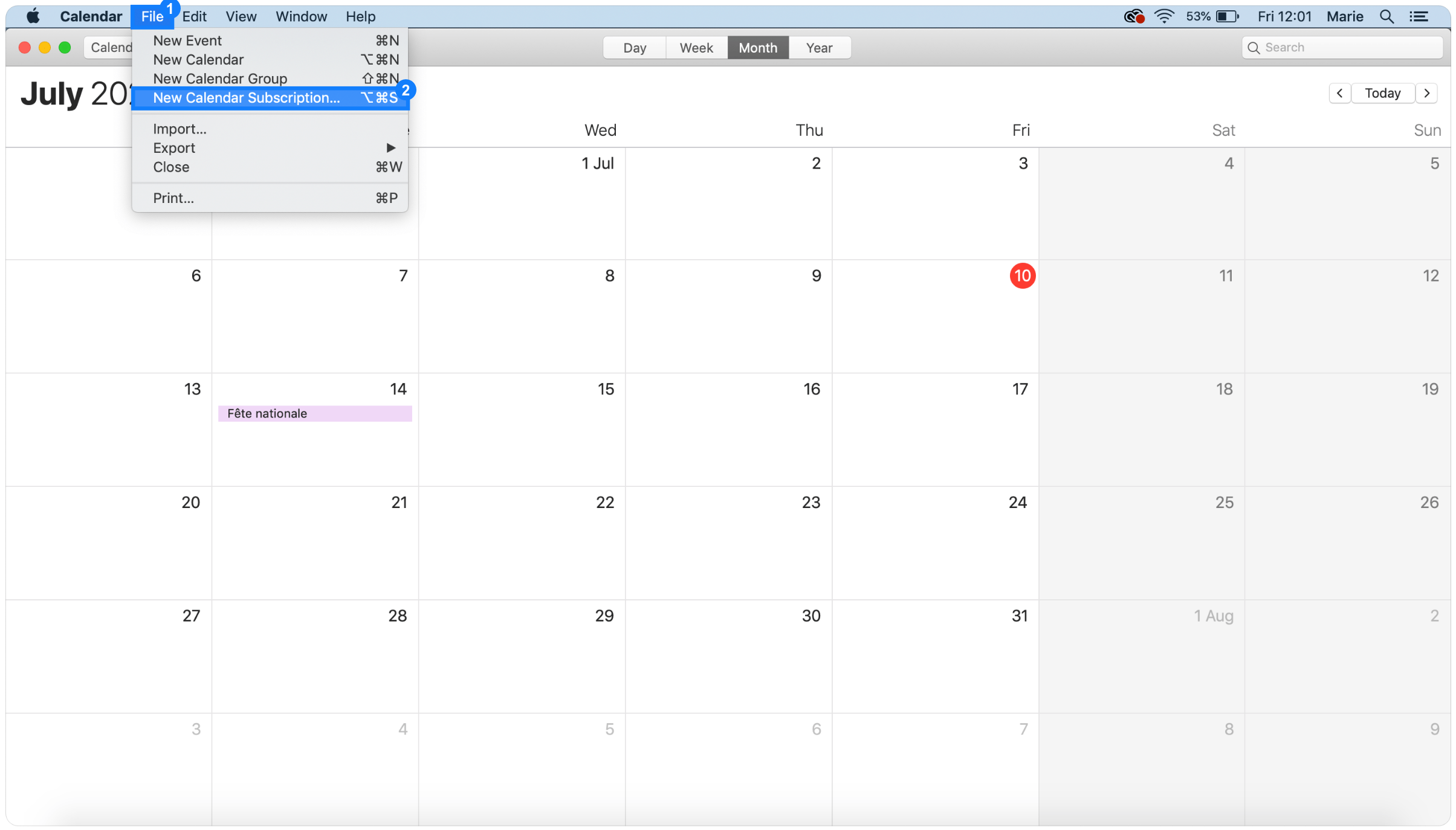Select day 14 in July
The width and height of the screenshot is (1456, 830).
point(315,429)
